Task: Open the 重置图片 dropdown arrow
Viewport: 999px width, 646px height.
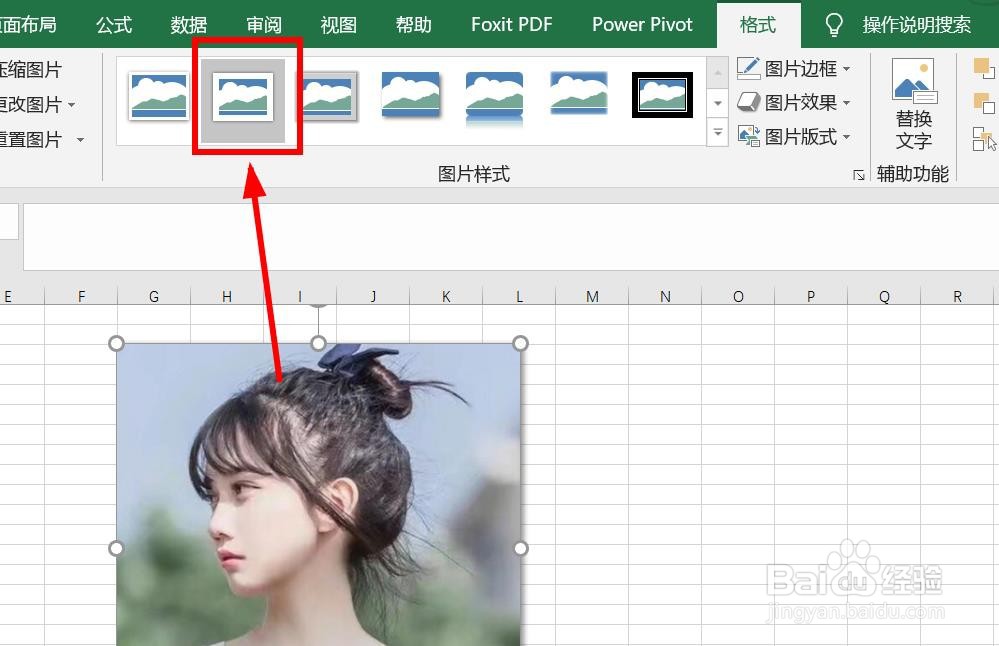Action: [80, 140]
